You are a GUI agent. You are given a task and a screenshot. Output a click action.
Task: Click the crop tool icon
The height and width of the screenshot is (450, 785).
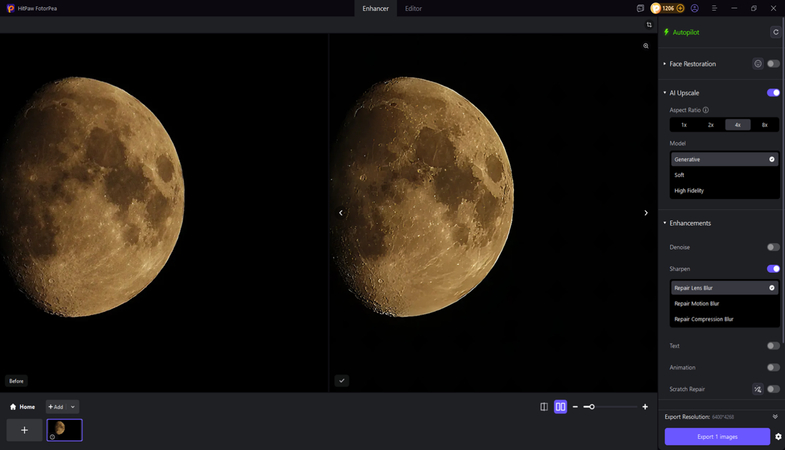click(649, 25)
